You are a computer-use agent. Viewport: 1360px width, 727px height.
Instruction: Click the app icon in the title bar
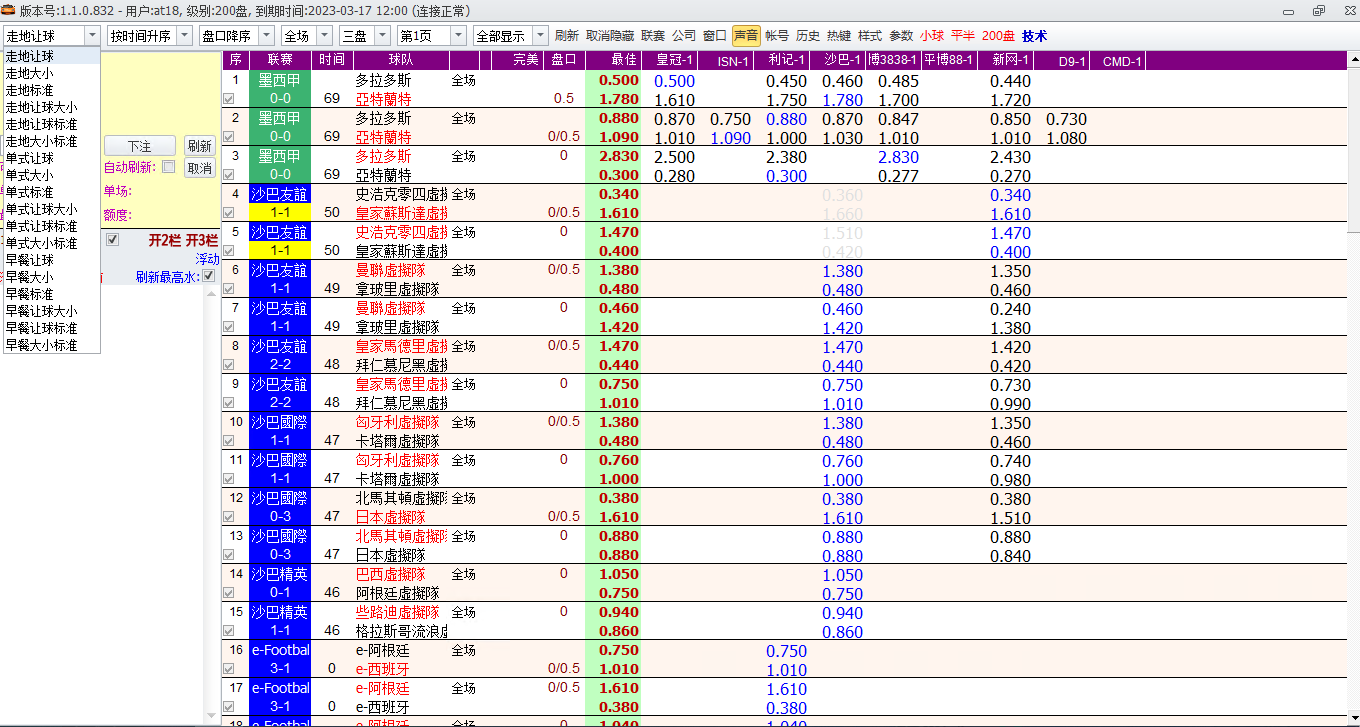click(9, 10)
